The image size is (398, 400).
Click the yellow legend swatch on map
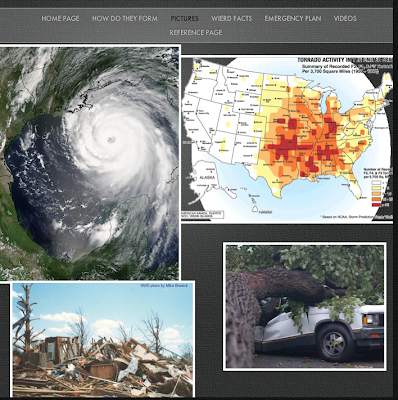376,188
